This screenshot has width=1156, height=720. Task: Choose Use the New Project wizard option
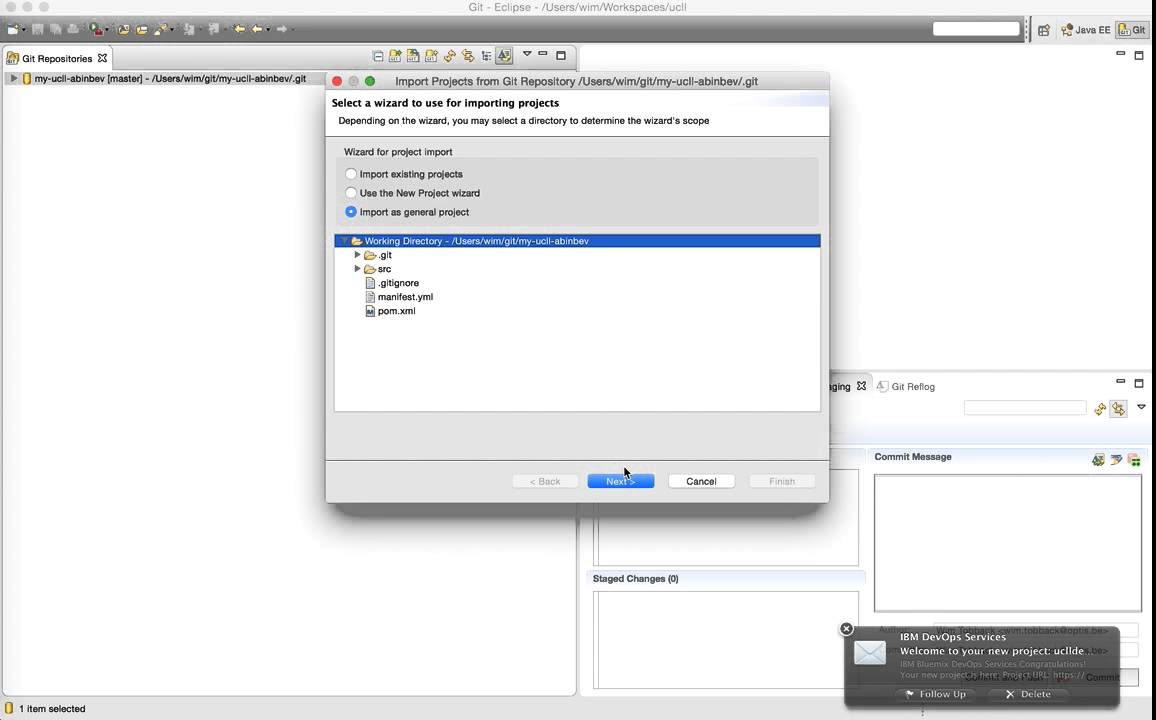point(351,193)
